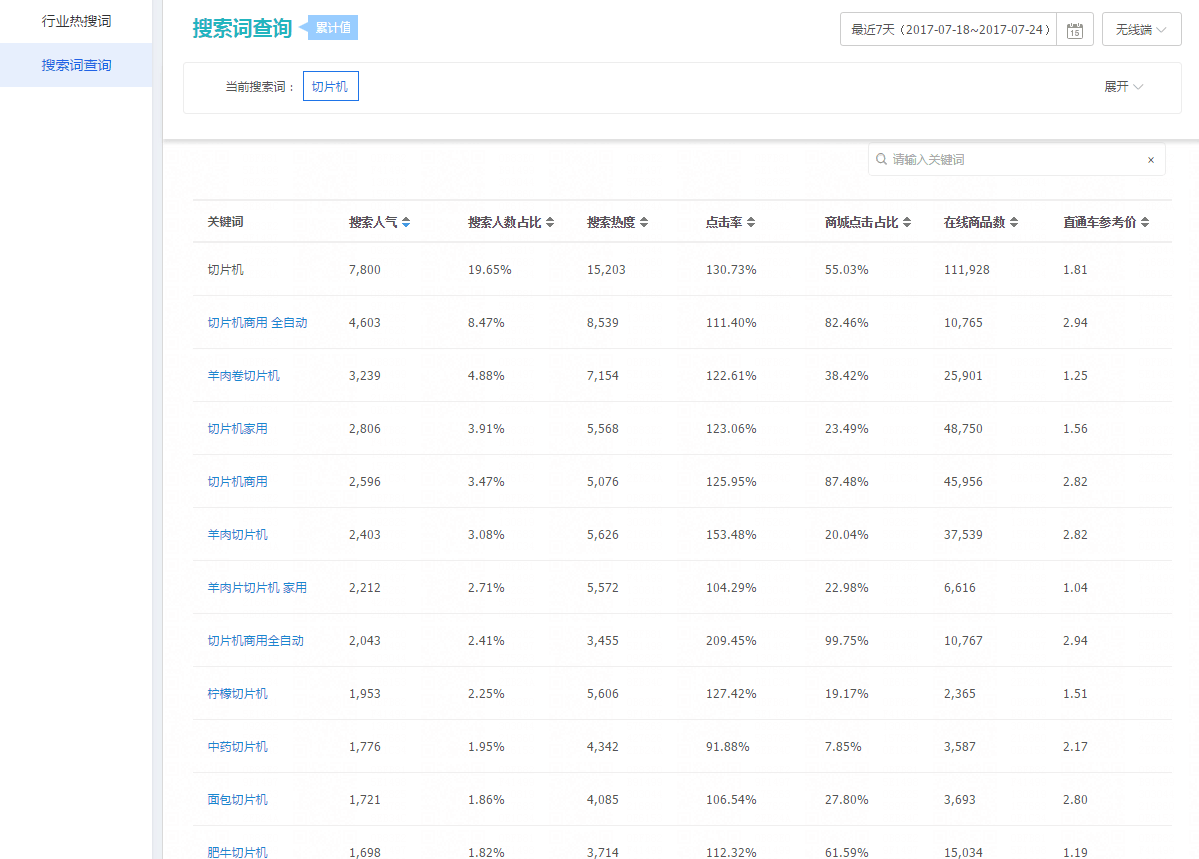Click the 切片机 current search term tag
Viewport: 1199px width, 859px height.
(330, 87)
